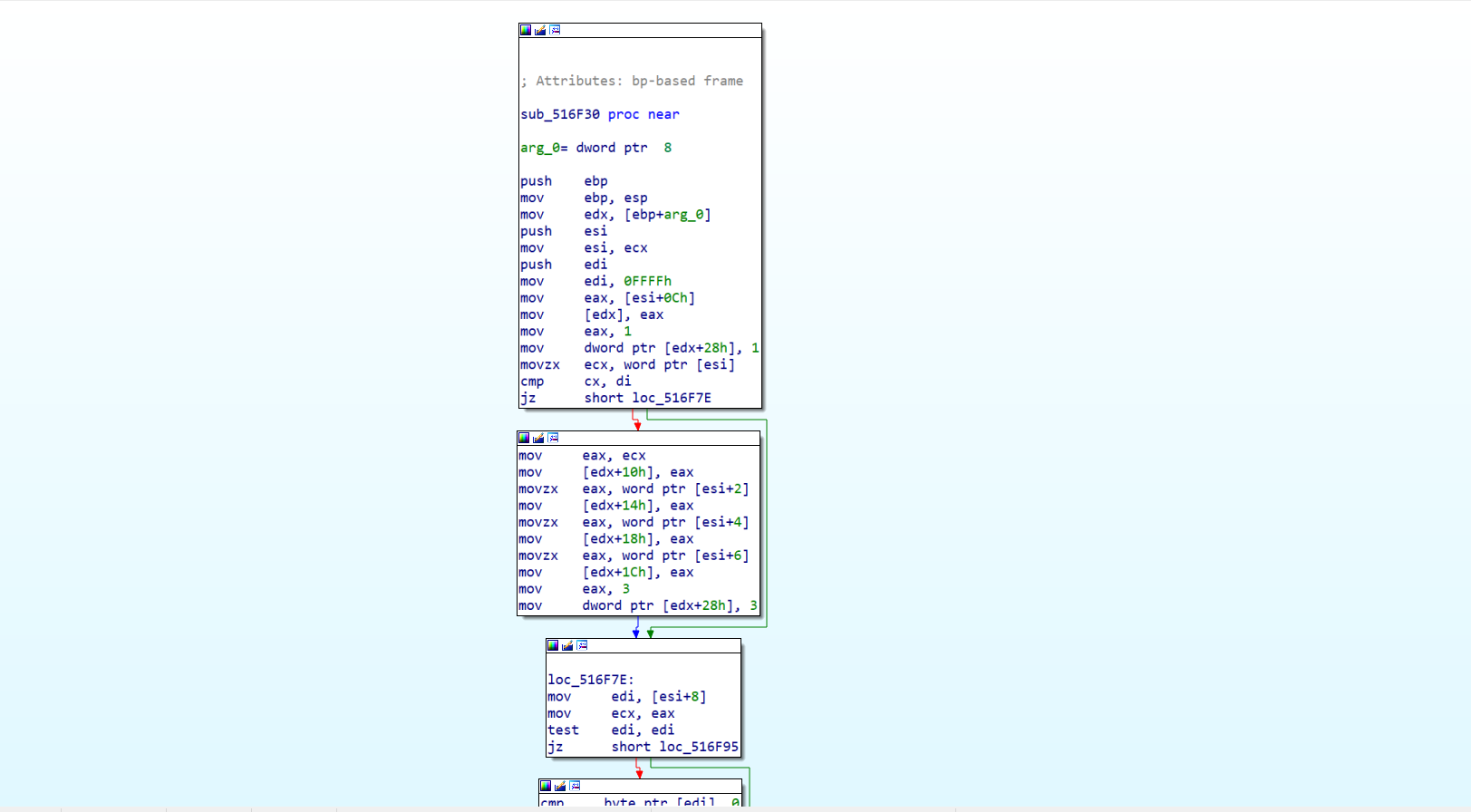The width and height of the screenshot is (1471, 812).
Task: Click the 'movzx ecx, word ptr [esi]' line
Action: 628,364
